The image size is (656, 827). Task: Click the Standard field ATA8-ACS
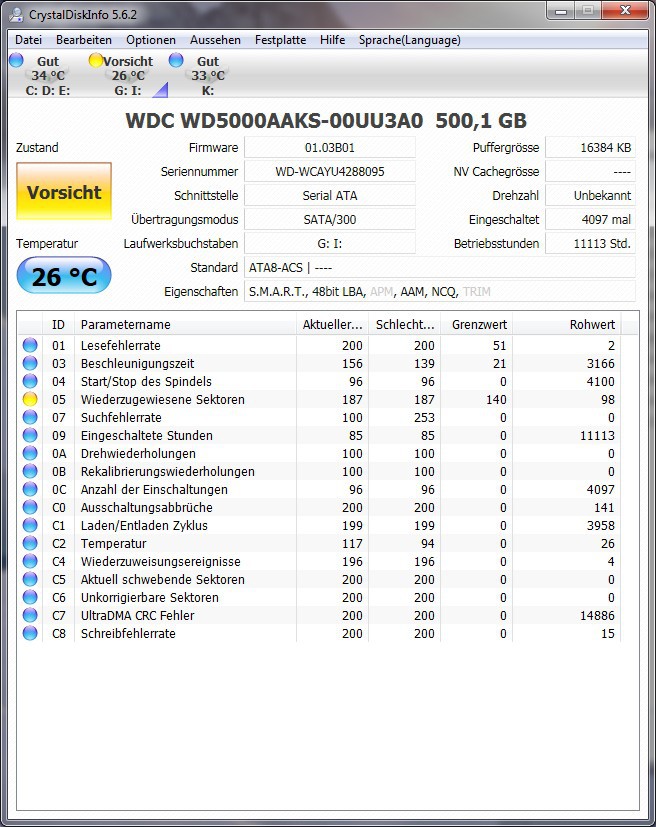(x=440, y=267)
